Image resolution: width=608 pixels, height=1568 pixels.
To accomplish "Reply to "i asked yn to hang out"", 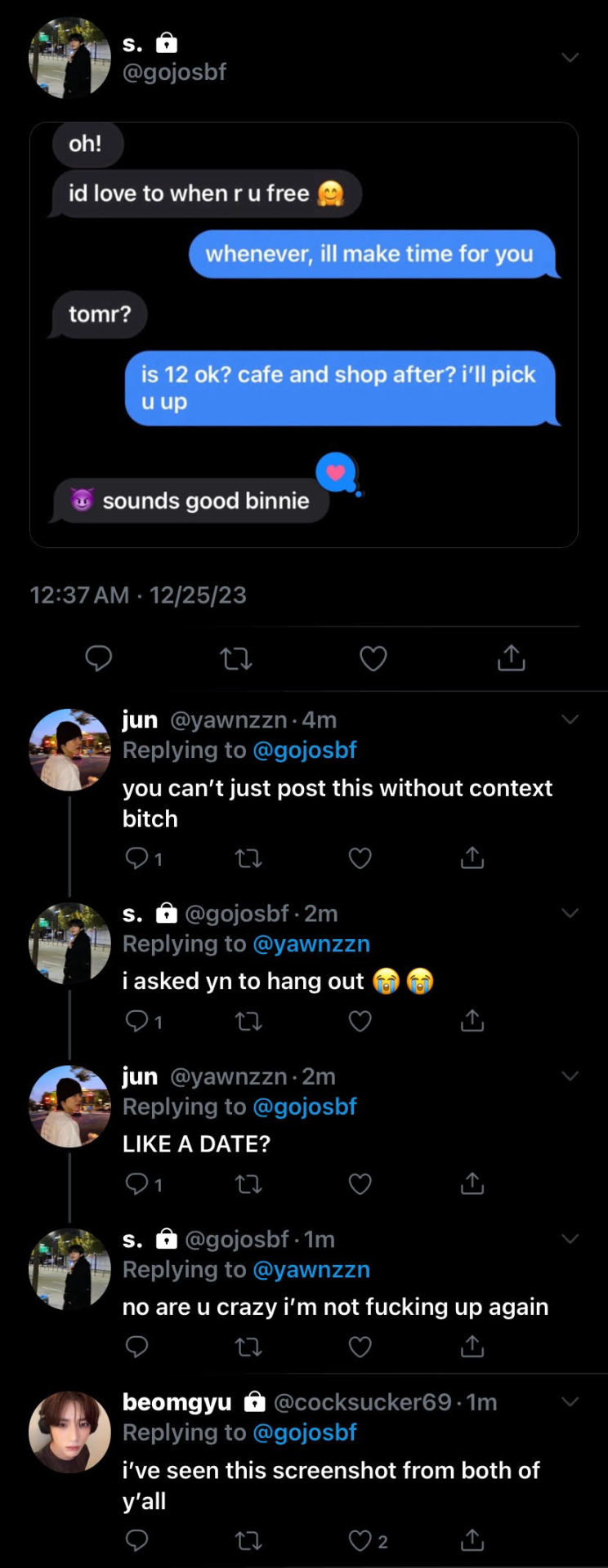I will click(136, 1021).
